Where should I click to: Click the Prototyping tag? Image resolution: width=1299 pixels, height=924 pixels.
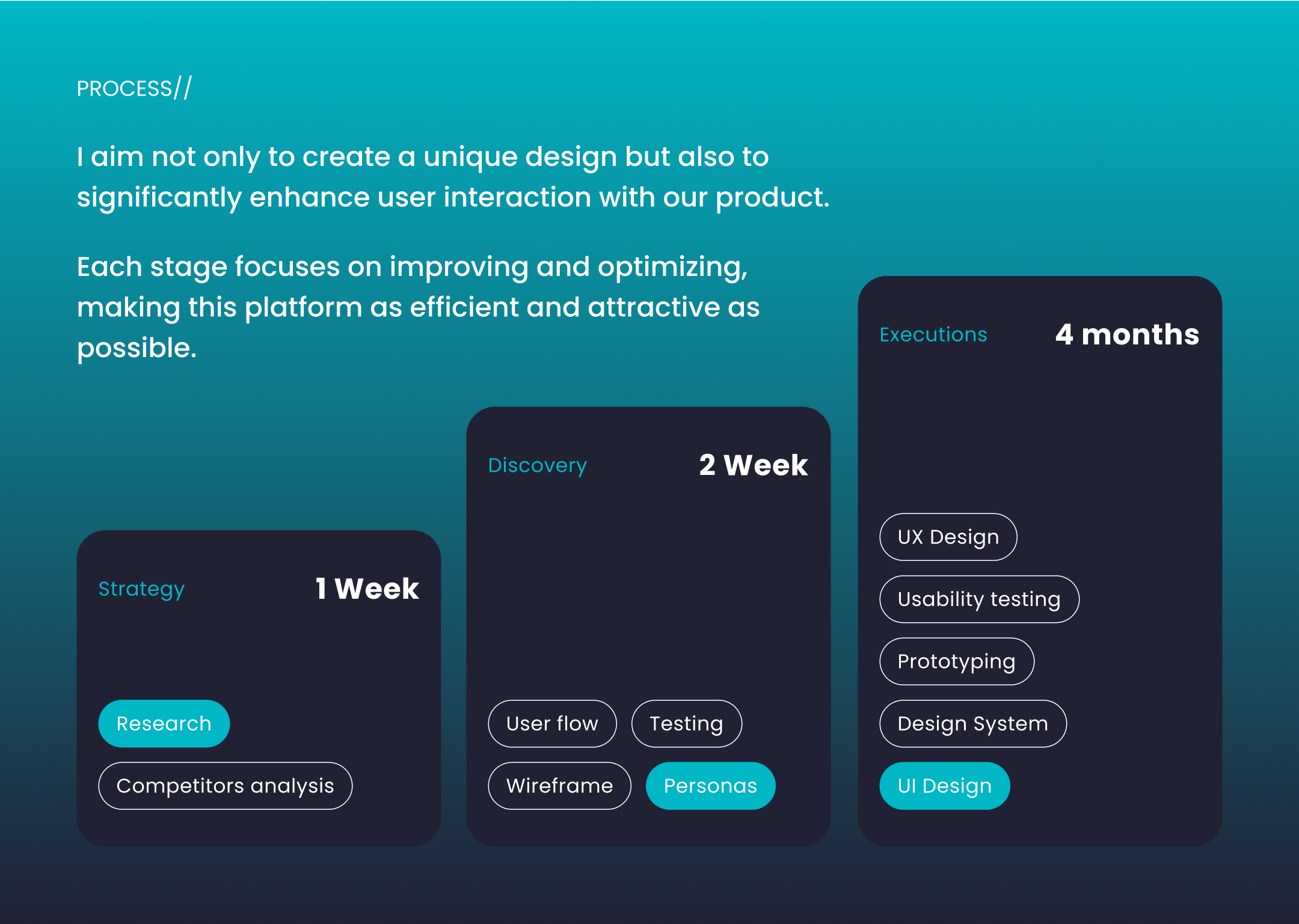point(956,661)
